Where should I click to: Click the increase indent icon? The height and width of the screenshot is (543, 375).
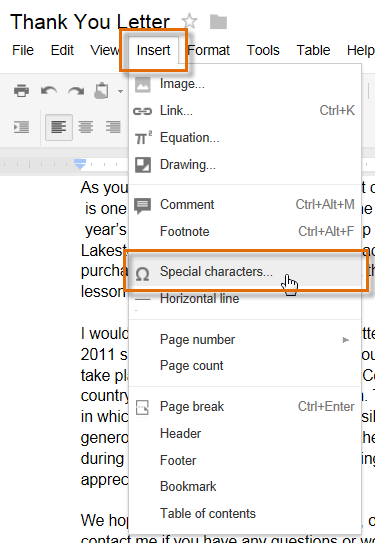(21, 127)
